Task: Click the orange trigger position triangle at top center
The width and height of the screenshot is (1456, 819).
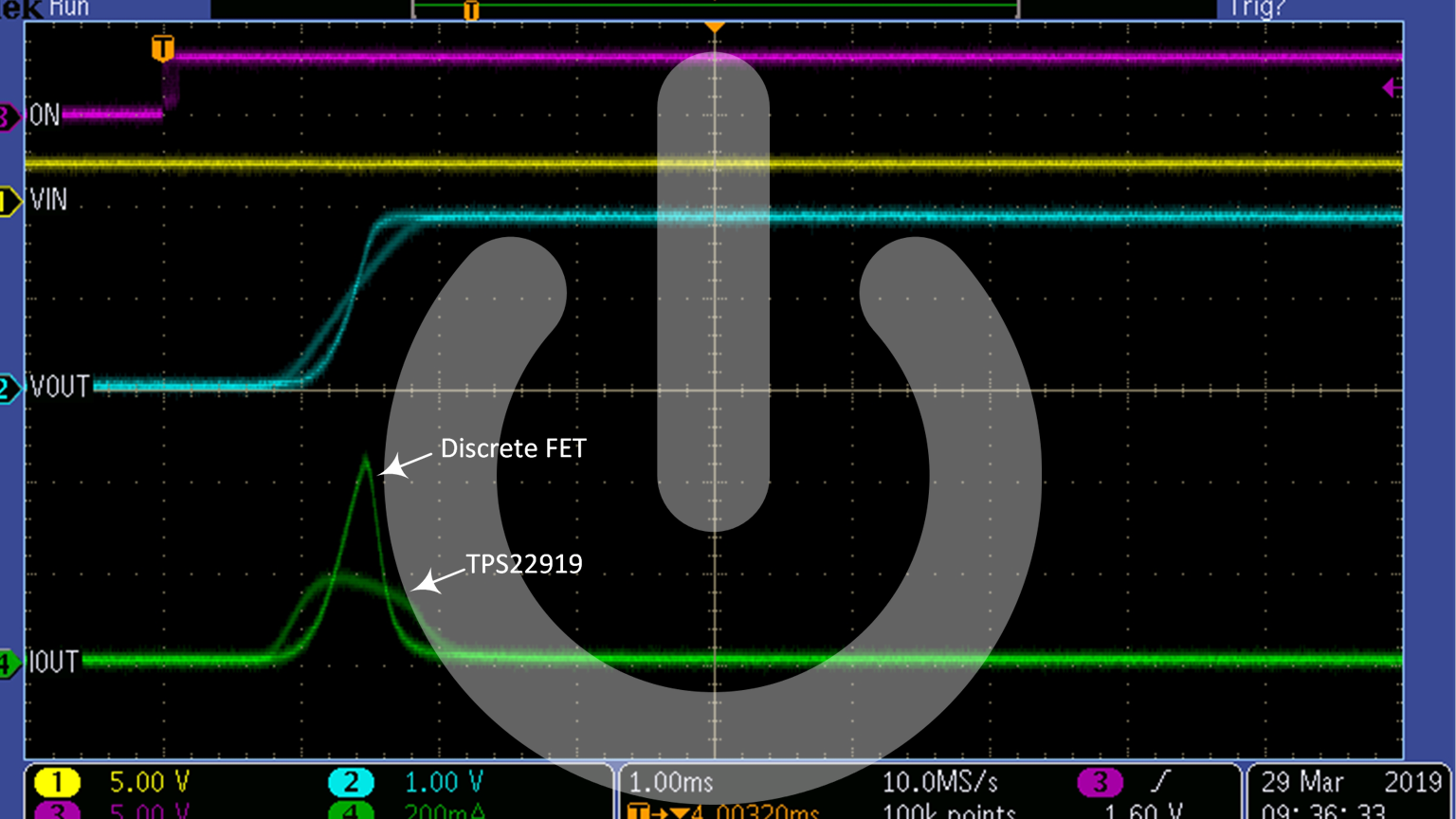Action: (715, 27)
